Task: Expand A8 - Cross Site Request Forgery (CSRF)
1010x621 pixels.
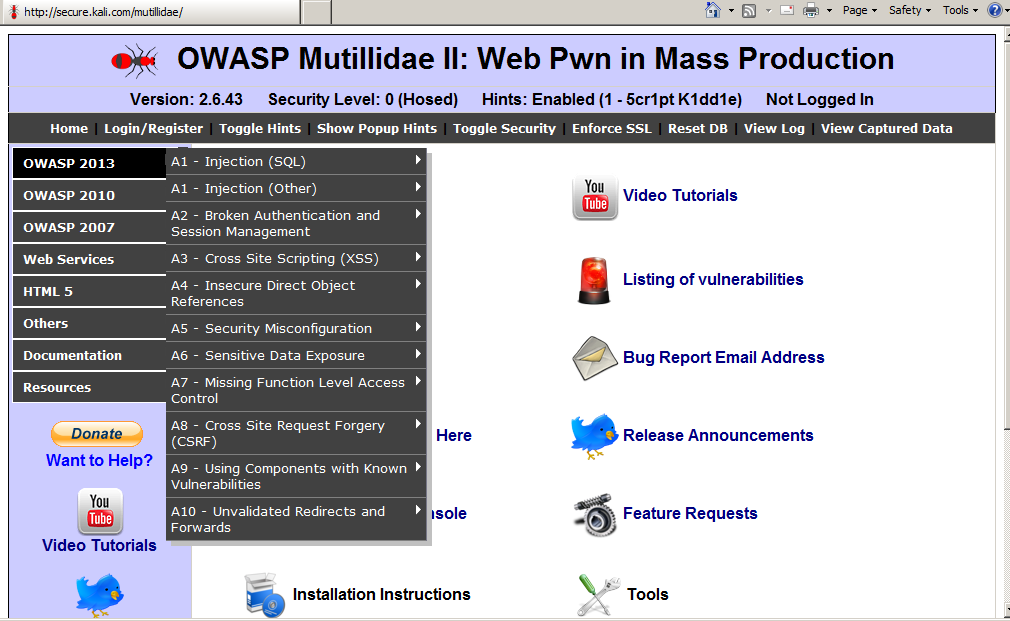Action: [x=296, y=434]
